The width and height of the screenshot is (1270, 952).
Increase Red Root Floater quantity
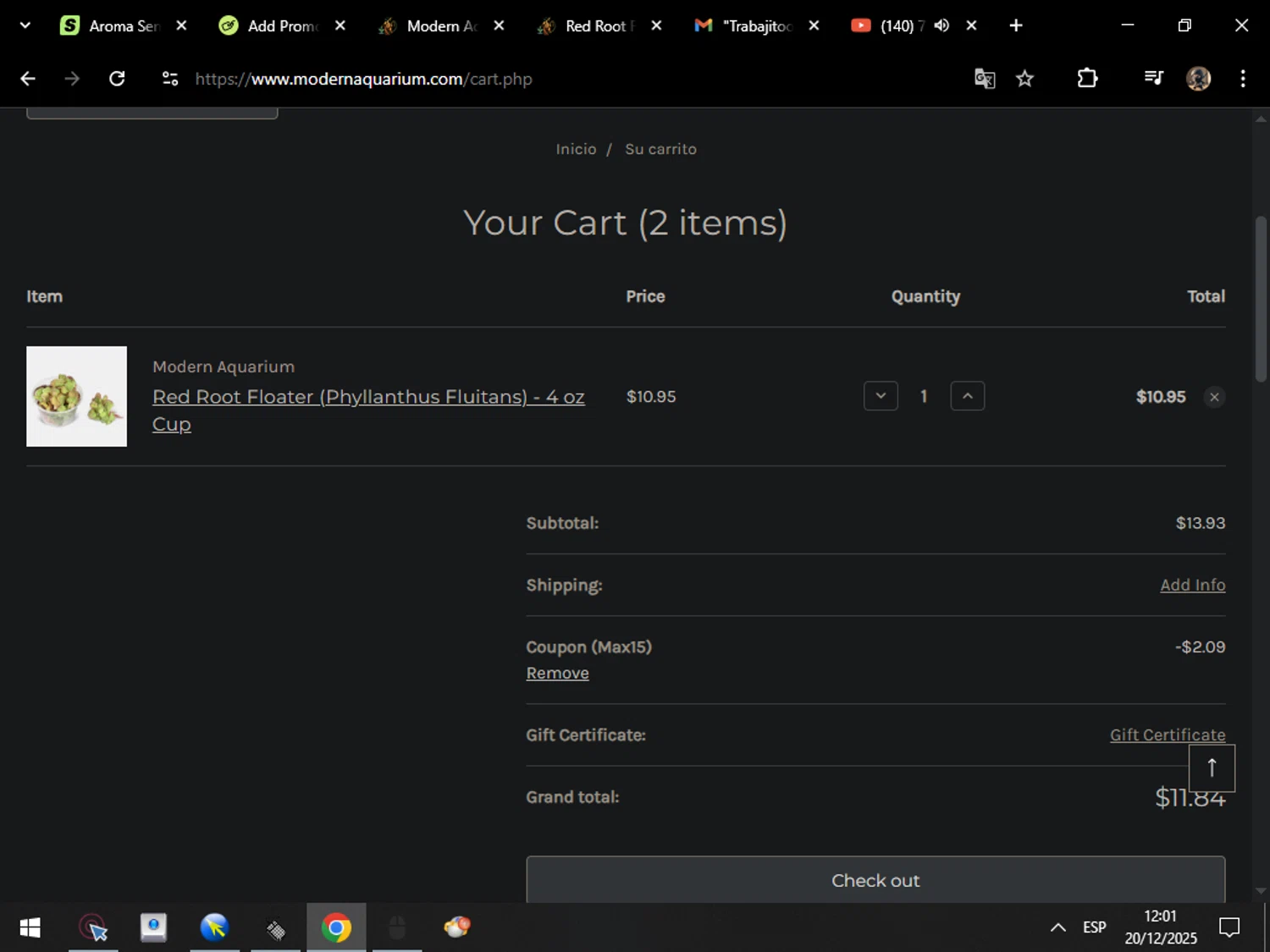coord(968,396)
